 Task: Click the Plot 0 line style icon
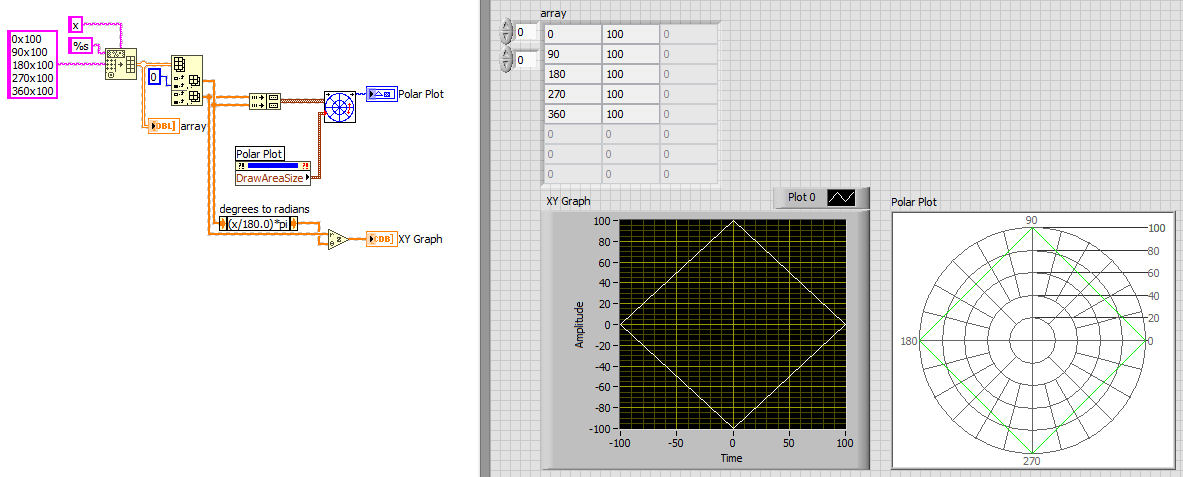842,198
